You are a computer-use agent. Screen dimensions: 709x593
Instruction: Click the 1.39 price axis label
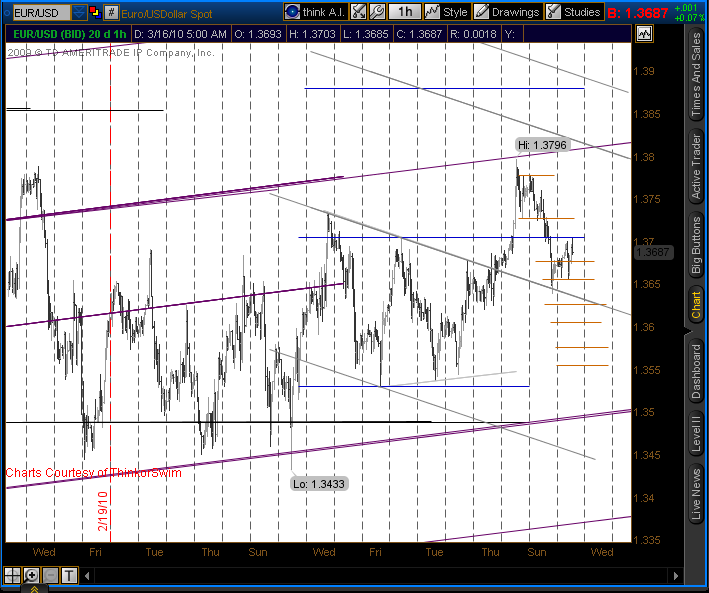[x=643, y=71]
